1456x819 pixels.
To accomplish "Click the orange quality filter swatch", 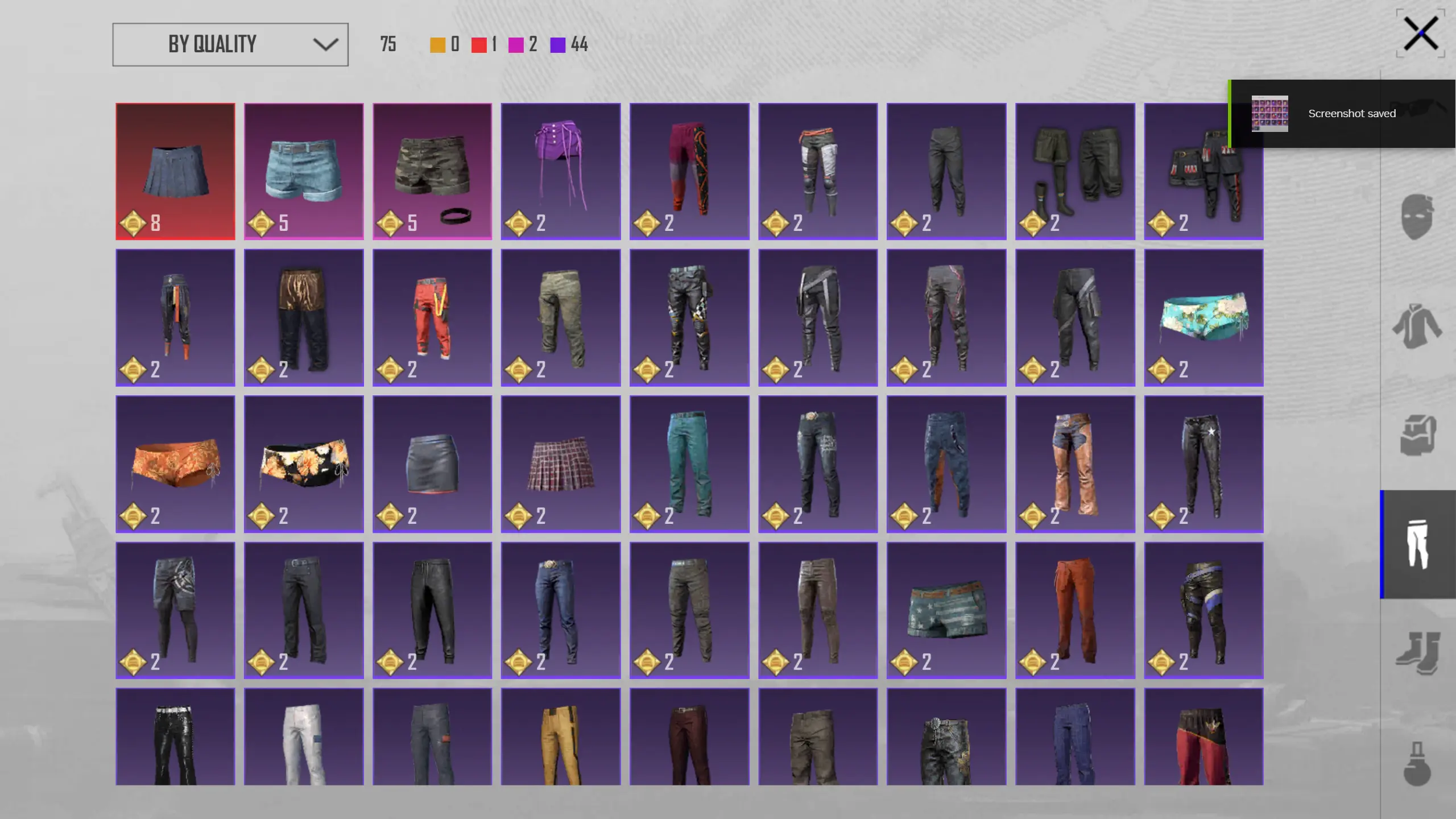I will point(437,45).
